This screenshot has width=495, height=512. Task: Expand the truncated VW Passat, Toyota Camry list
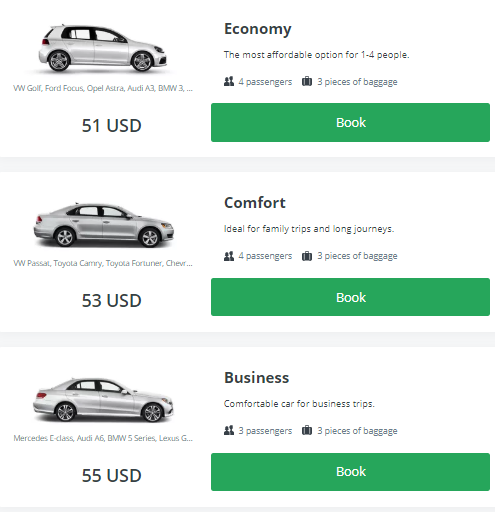click(103, 263)
